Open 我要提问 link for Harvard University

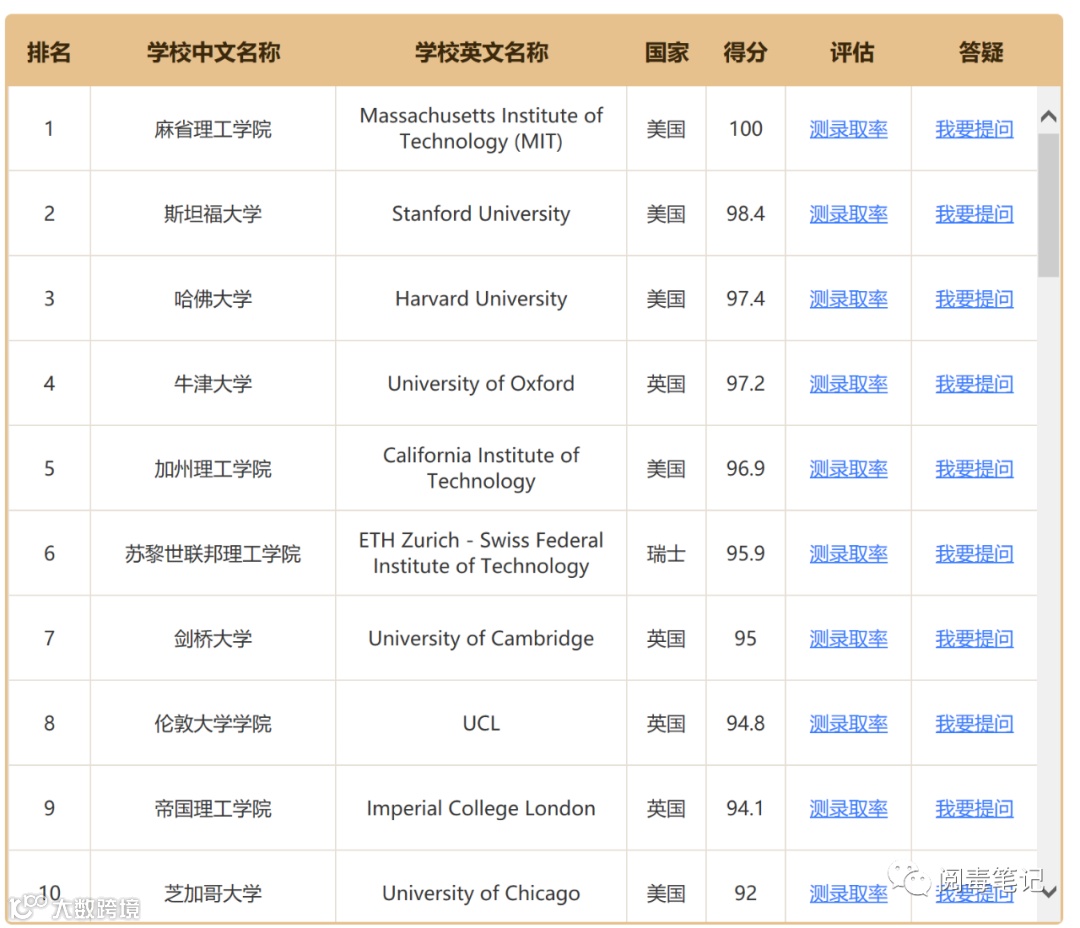[x=974, y=299]
